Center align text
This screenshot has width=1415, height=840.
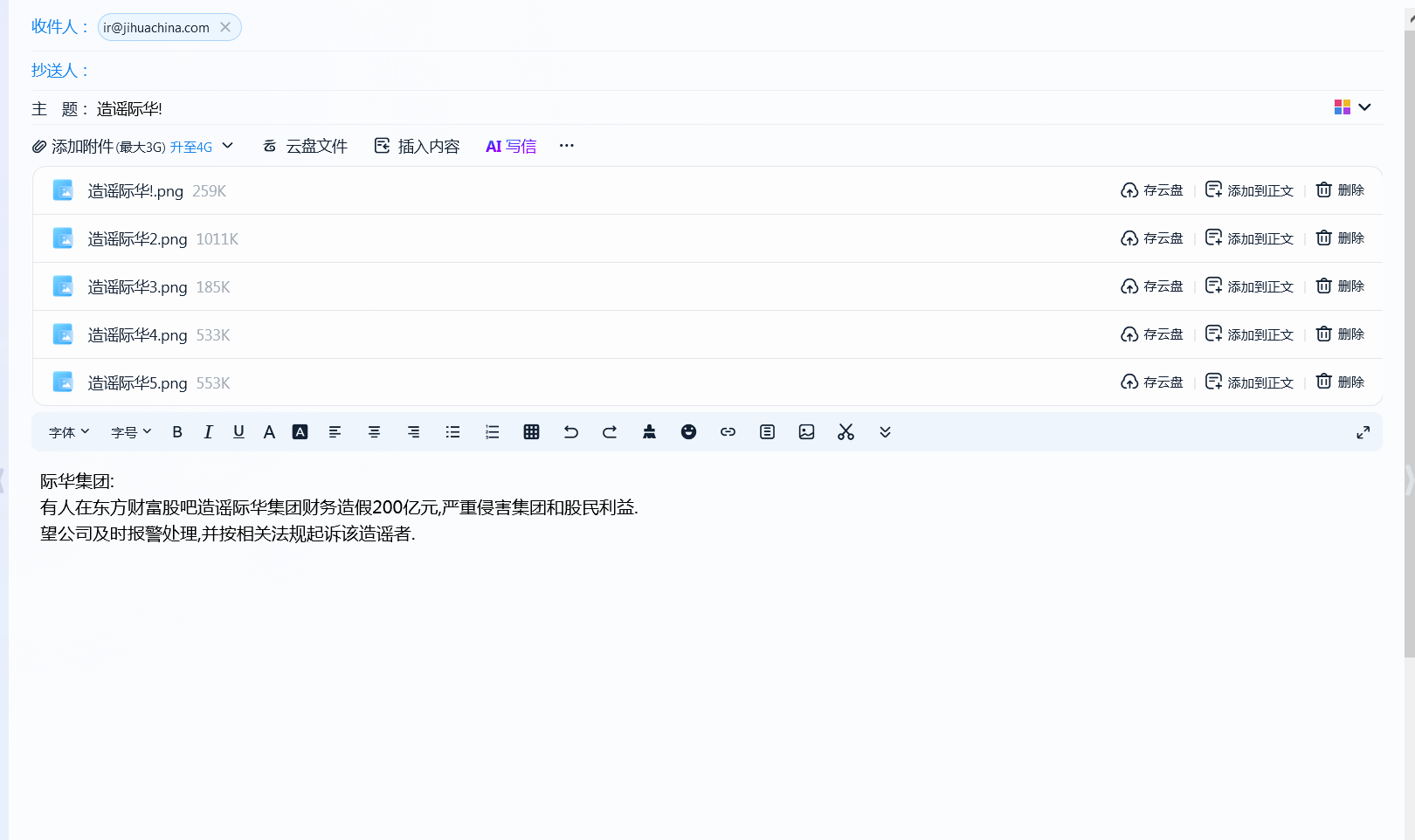[374, 432]
